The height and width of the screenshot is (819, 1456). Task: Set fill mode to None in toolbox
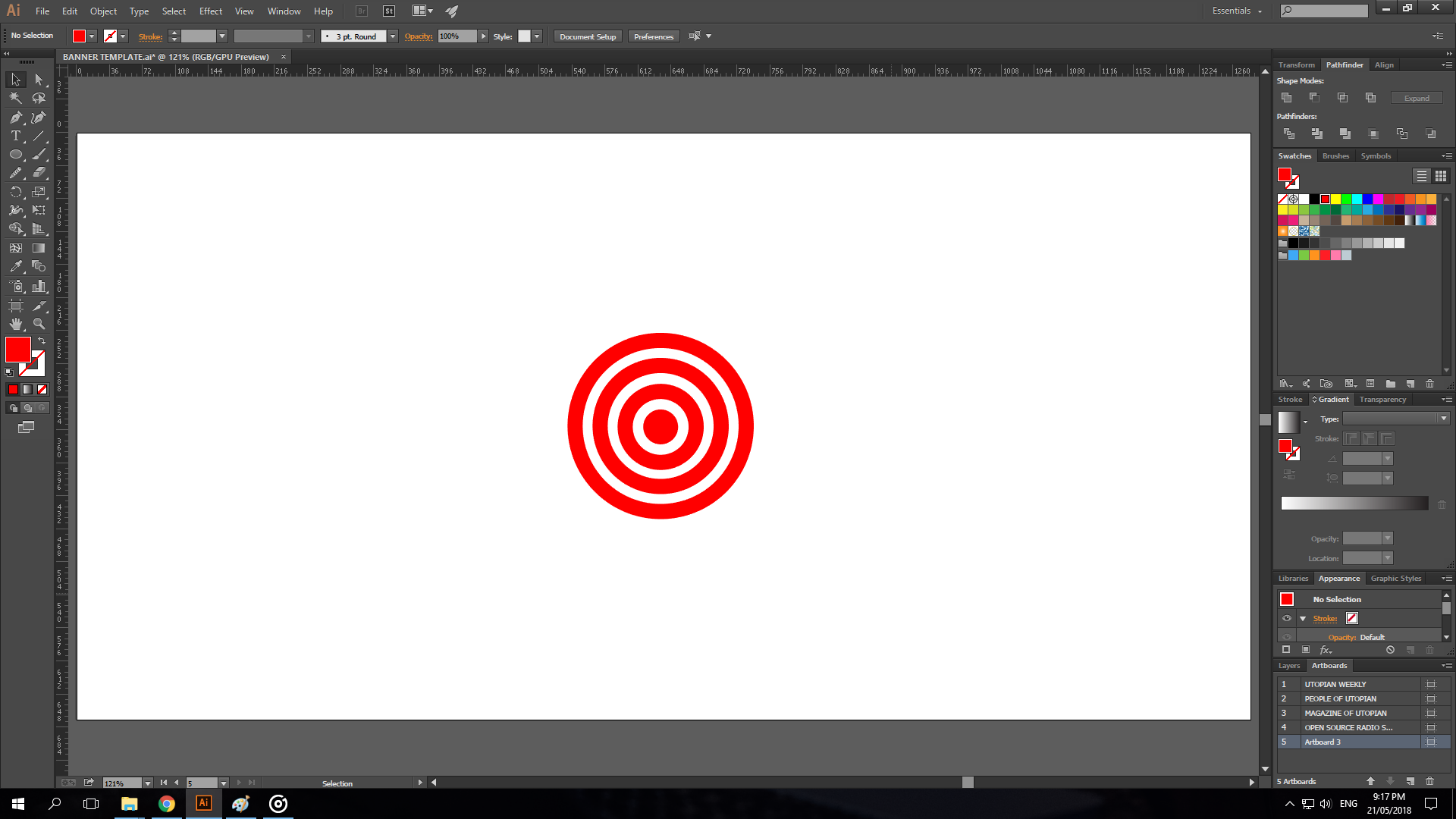pos(42,390)
